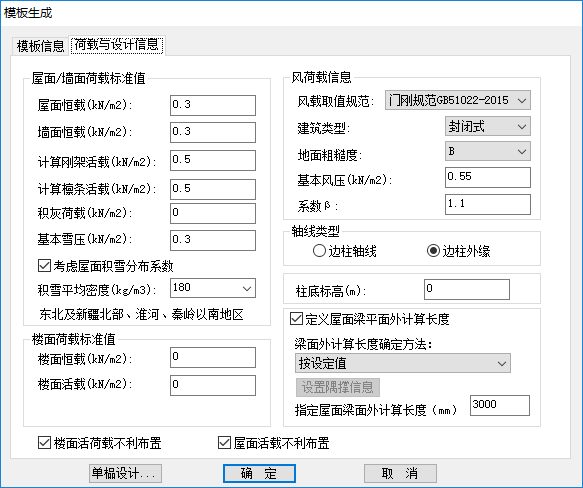Focus the 计算刚架活载 value box
Viewport: 583px width, 488px height.
tap(213, 160)
